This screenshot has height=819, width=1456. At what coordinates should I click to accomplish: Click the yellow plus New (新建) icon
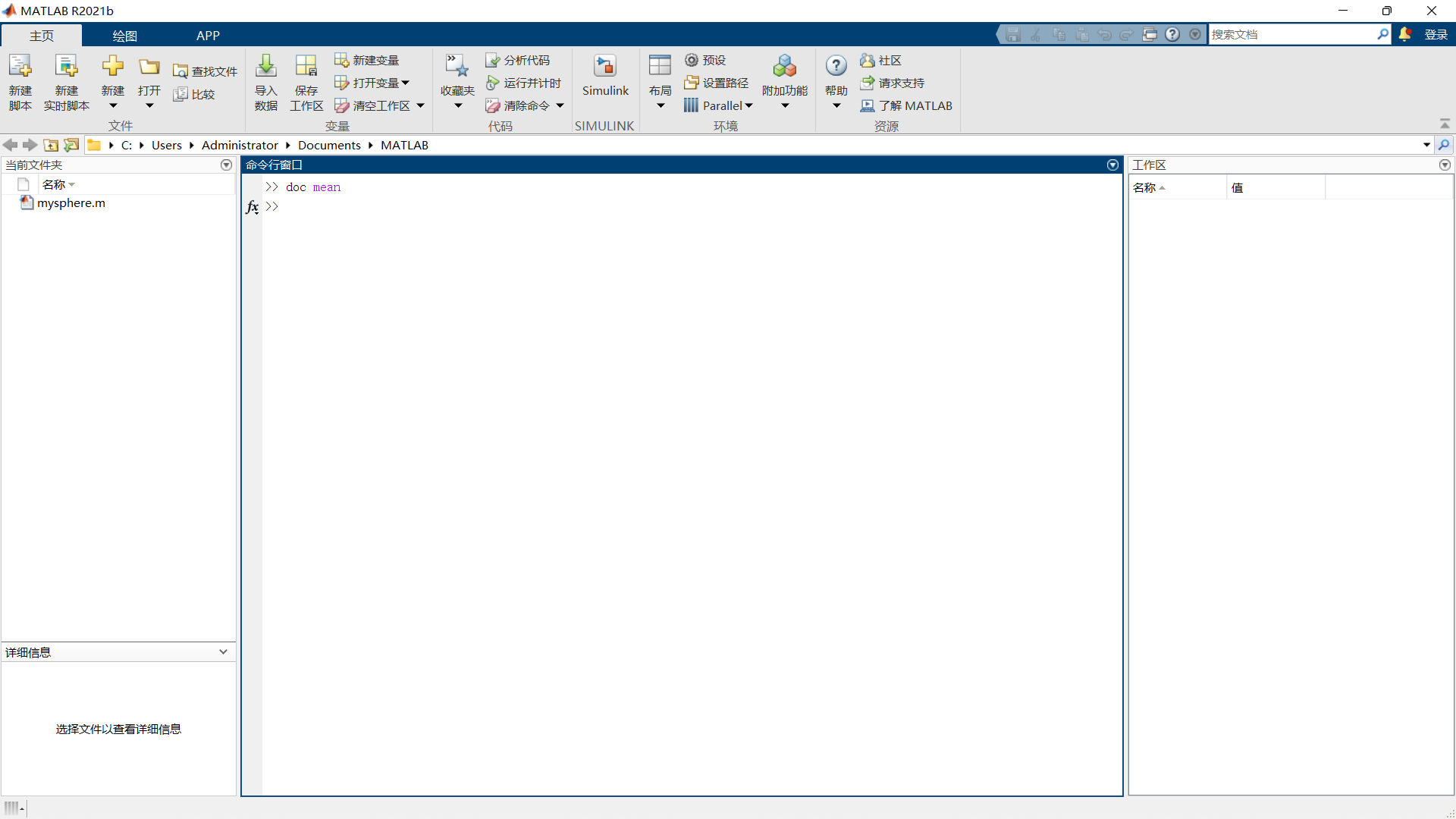tap(113, 66)
